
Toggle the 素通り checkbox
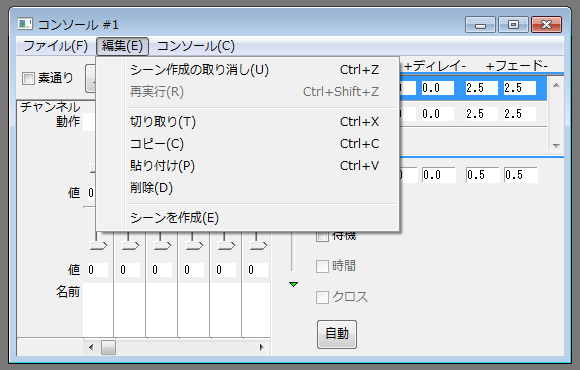point(28,78)
